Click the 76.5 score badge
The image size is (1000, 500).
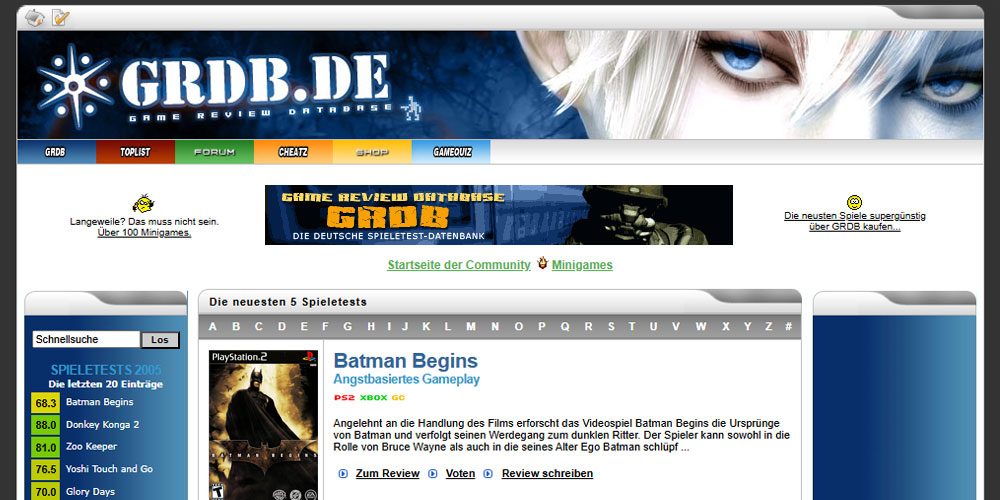point(45,470)
